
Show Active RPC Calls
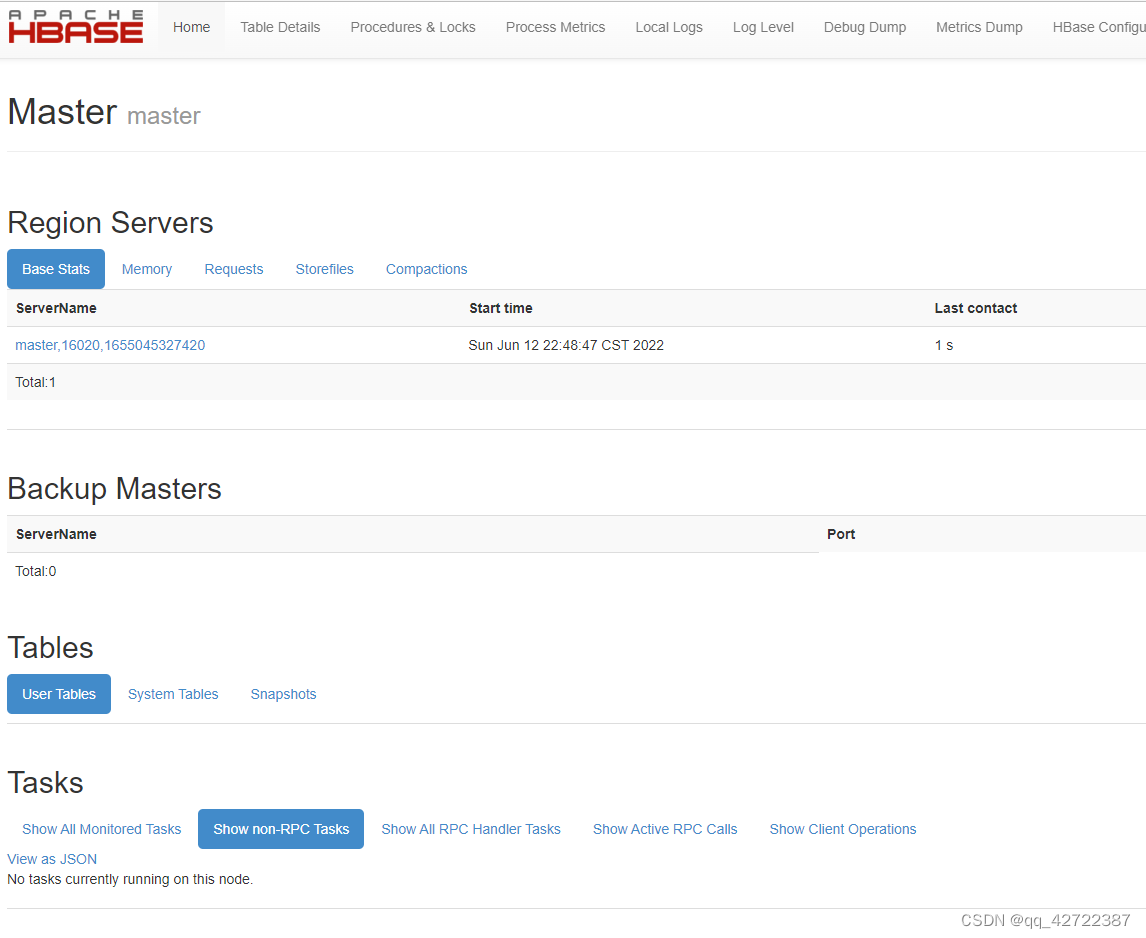[664, 828]
